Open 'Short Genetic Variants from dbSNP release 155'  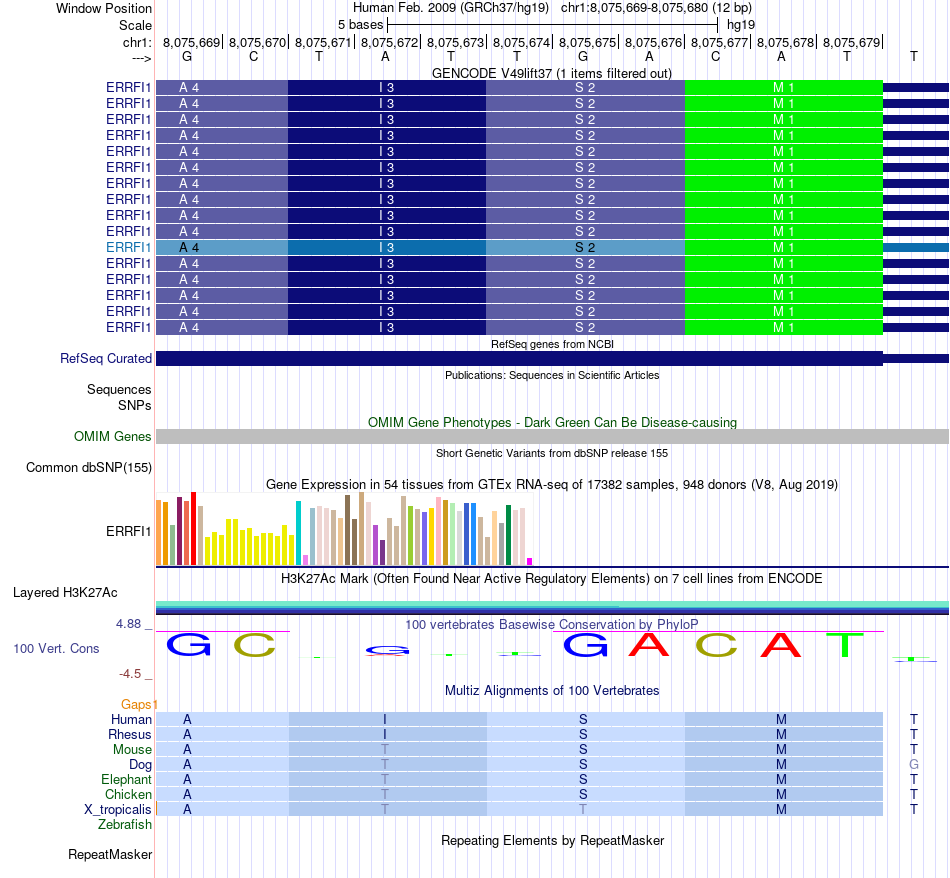(552, 453)
